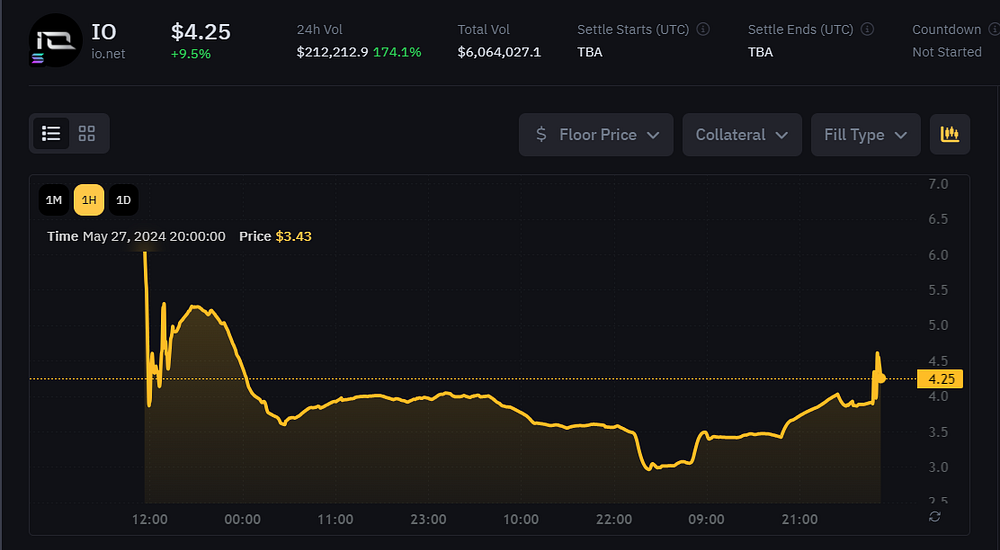Click the 5.0 price axis label

(x=938, y=325)
